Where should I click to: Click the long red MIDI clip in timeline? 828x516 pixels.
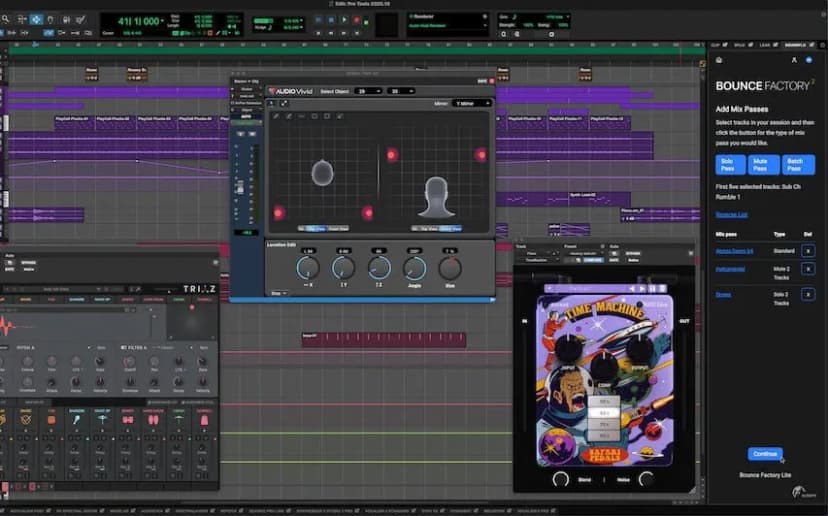(384, 340)
